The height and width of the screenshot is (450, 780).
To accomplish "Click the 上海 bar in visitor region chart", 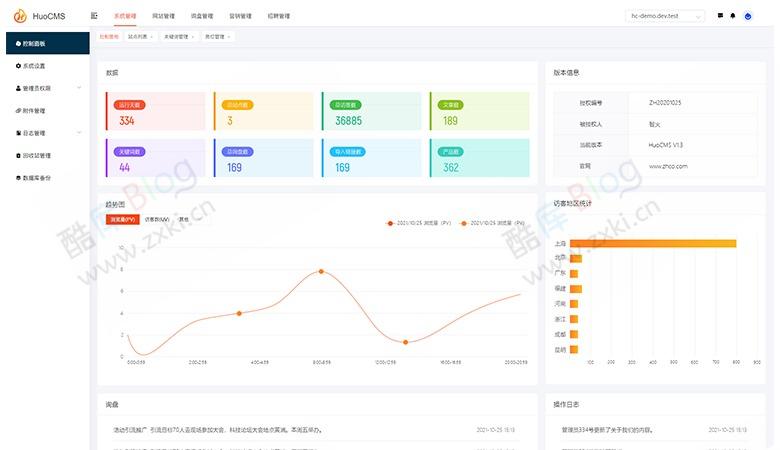I will click(x=653, y=243).
